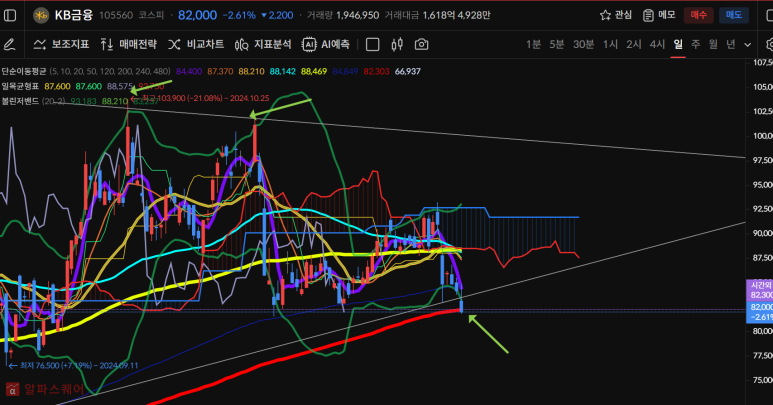
Task: Select the 일 daily timeframe
Action: pyautogui.click(x=678, y=44)
